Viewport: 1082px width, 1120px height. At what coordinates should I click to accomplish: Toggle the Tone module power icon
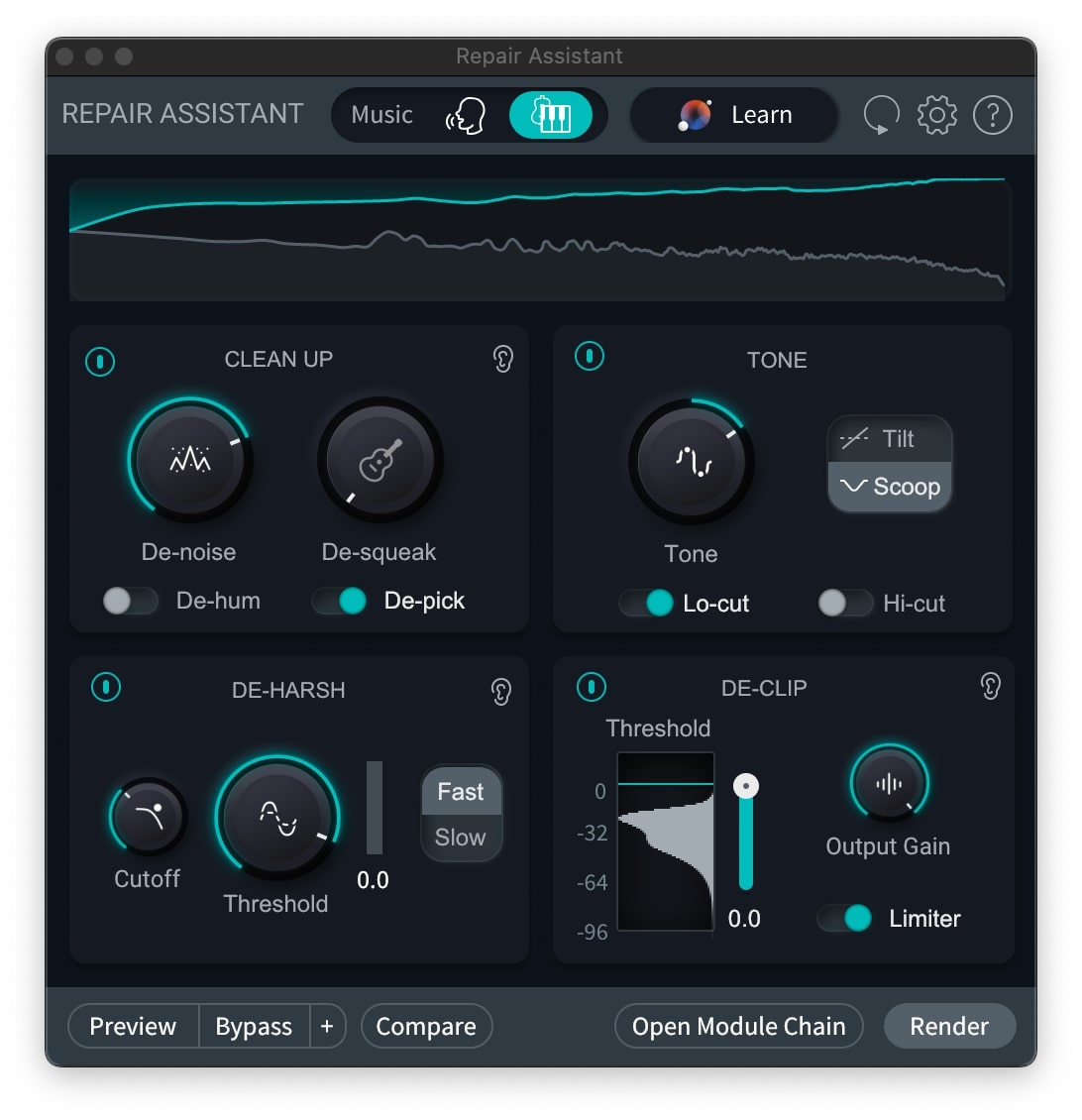pyautogui.click(x=590, y=357)
